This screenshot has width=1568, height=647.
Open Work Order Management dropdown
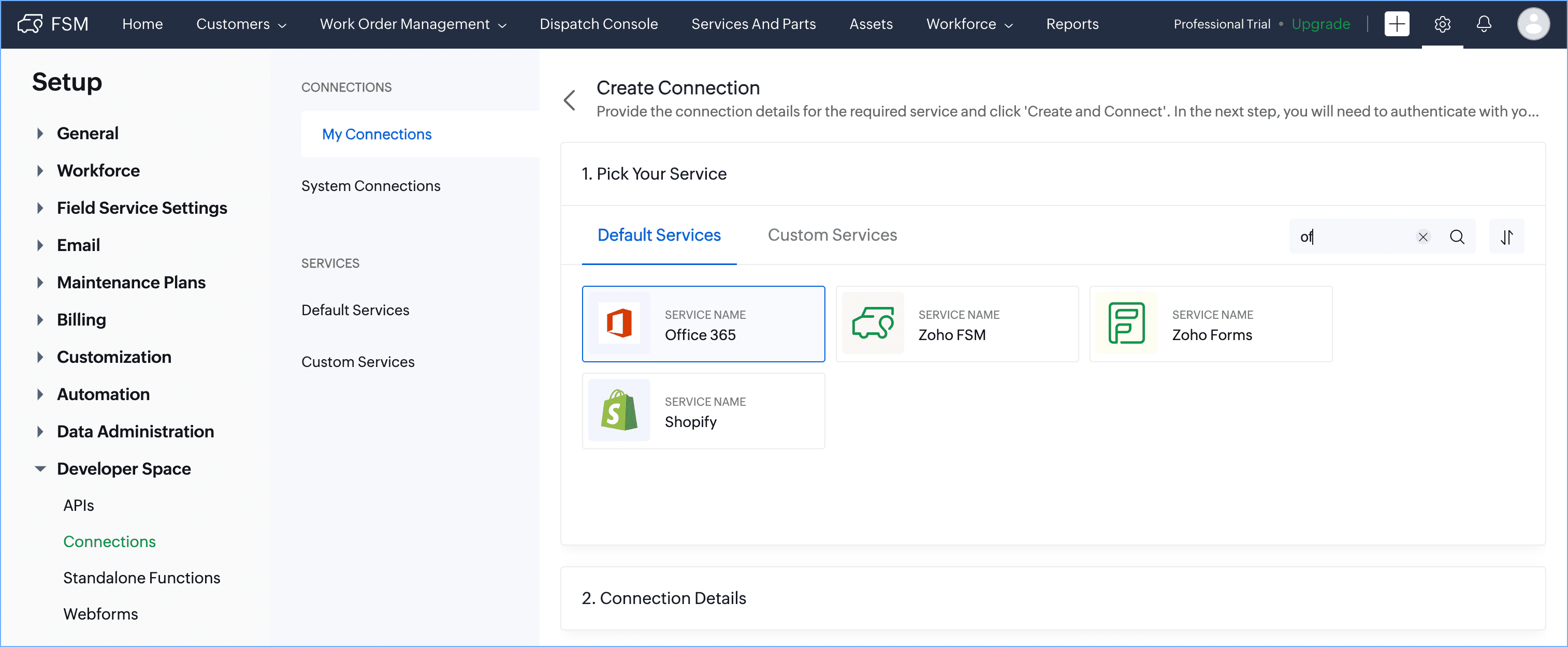tap(413, 24)
